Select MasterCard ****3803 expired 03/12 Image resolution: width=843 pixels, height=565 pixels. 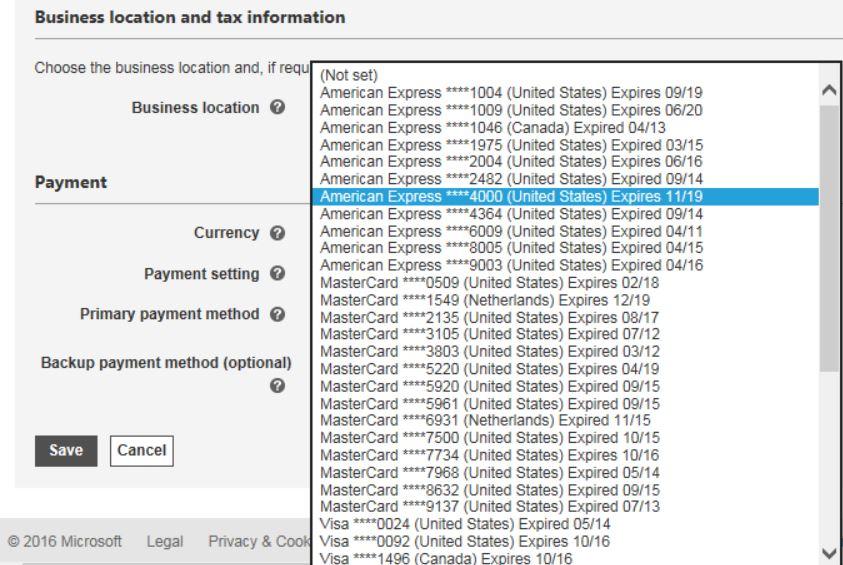[565, 351]
